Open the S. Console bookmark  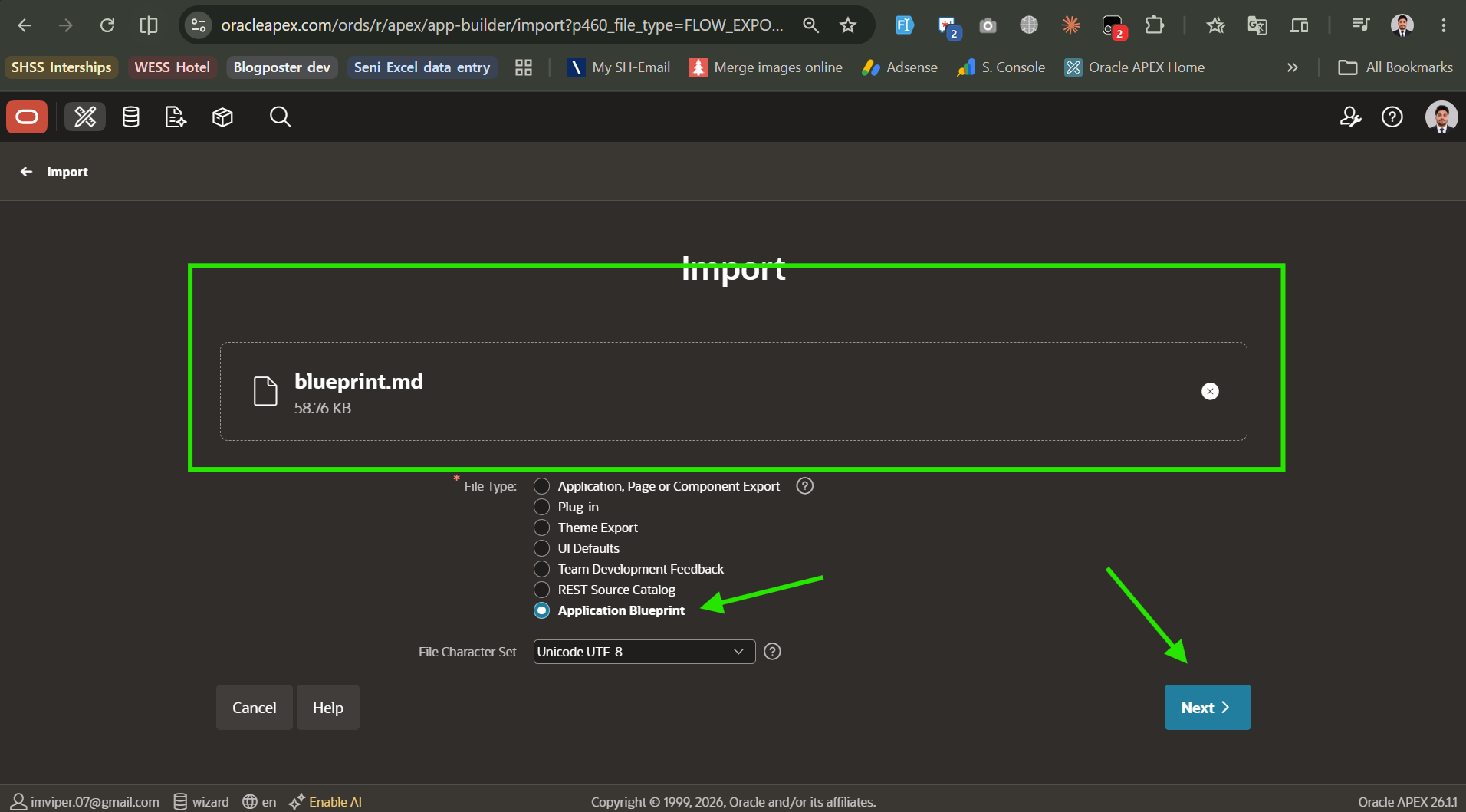tap(1001, 67)
